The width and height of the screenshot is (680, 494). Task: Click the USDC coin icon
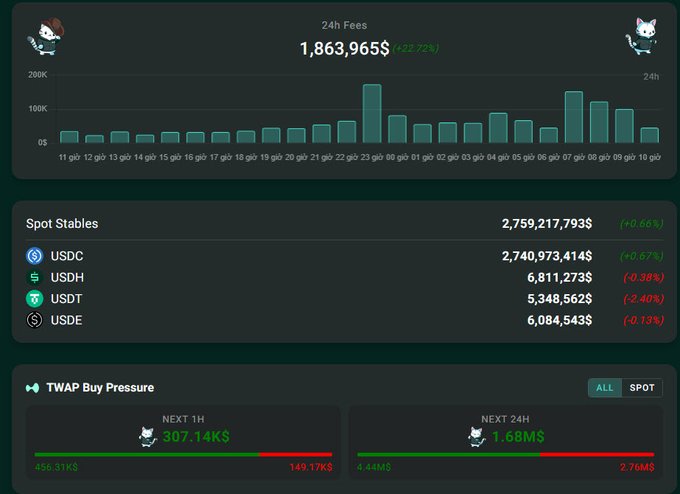[x=34, y=256]
